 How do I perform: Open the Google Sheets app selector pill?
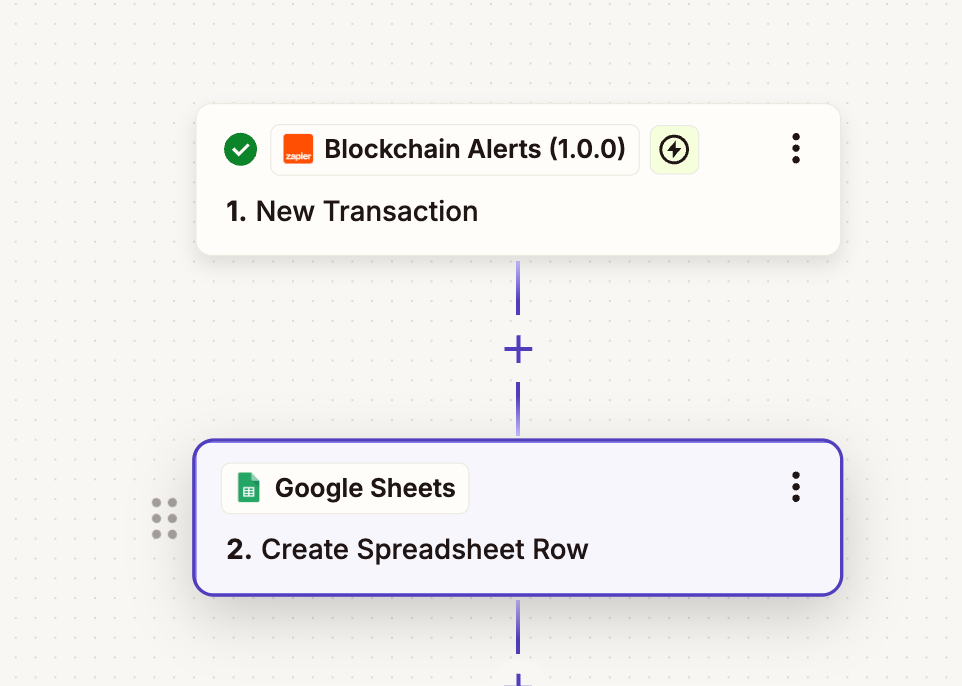coord(345,488)
